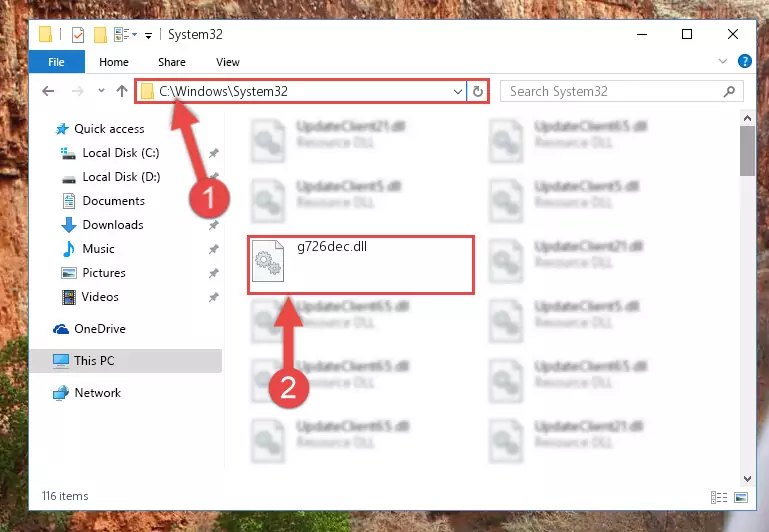
Task: Open the File ribbon tab
Action: click(56, 62)
